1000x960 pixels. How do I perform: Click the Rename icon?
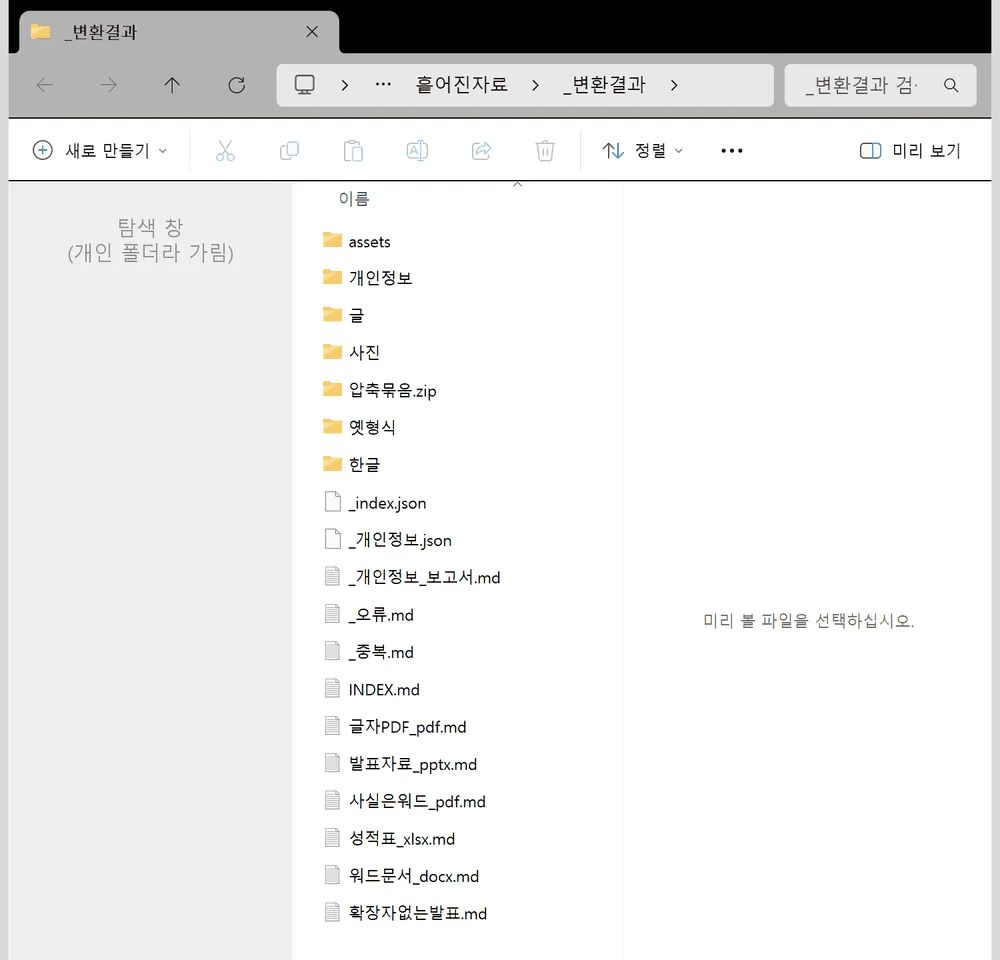point(417,151)
